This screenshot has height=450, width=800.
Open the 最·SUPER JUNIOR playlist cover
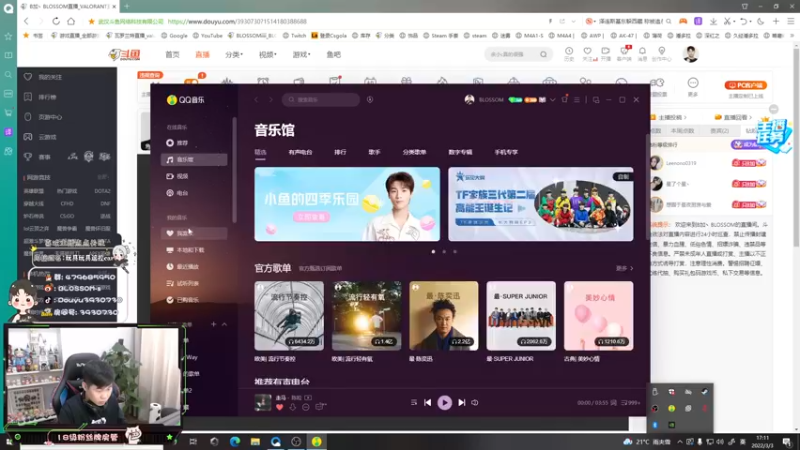[521, 316]
